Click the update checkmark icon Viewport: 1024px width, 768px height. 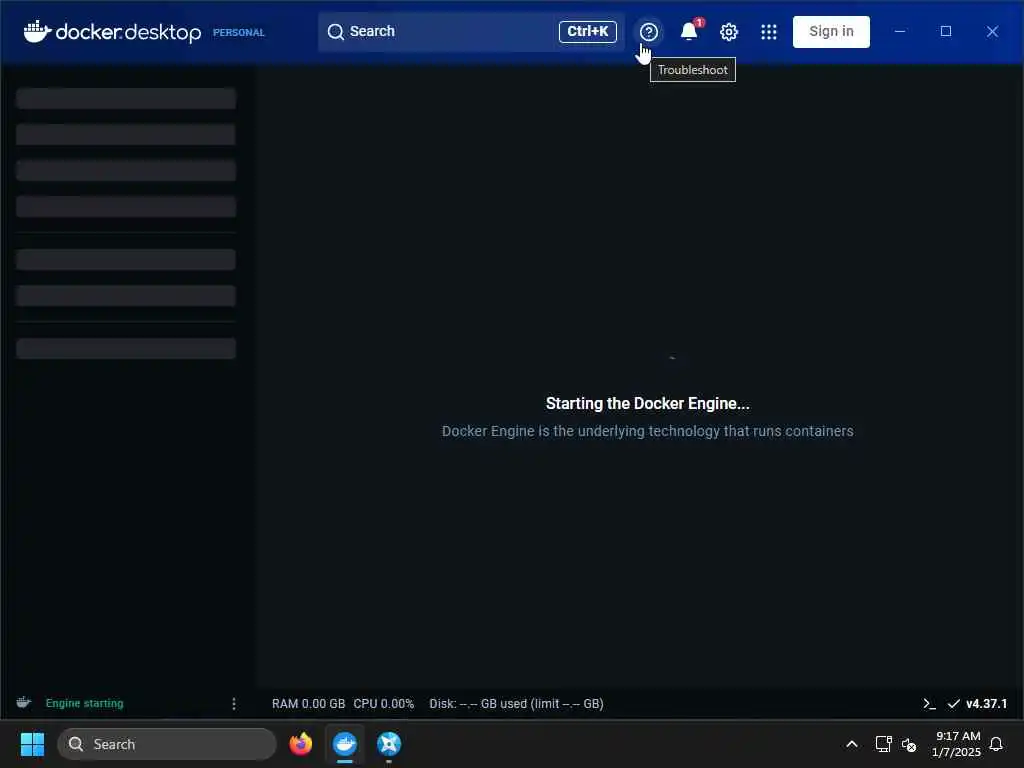(953, 704)
